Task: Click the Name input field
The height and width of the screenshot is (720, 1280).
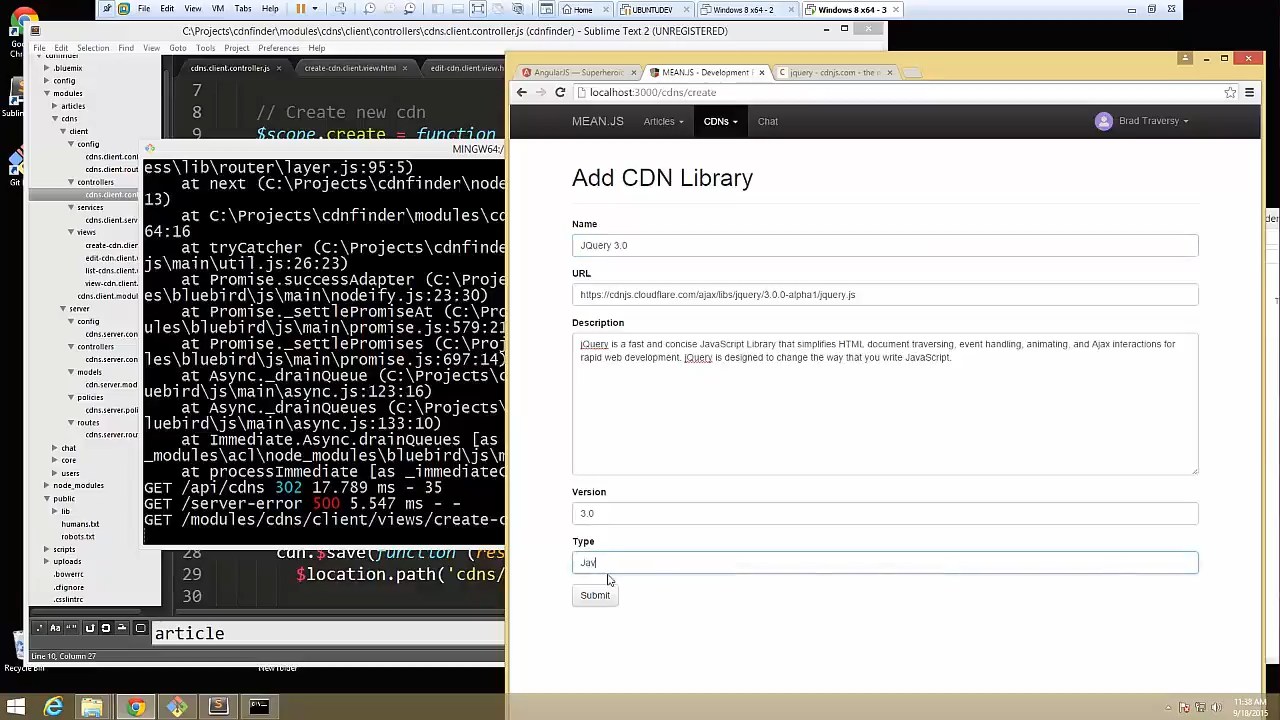Action: coord(885,245)
